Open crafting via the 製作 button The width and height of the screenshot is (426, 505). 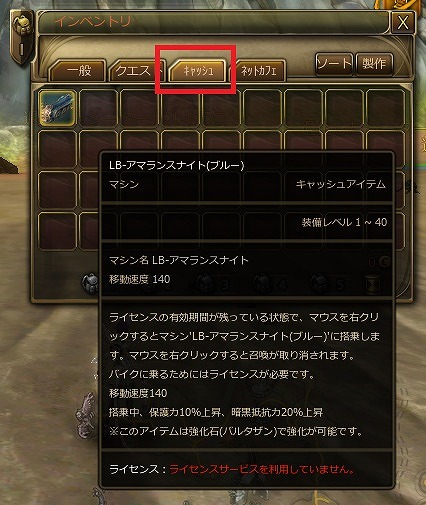point(374,63)
